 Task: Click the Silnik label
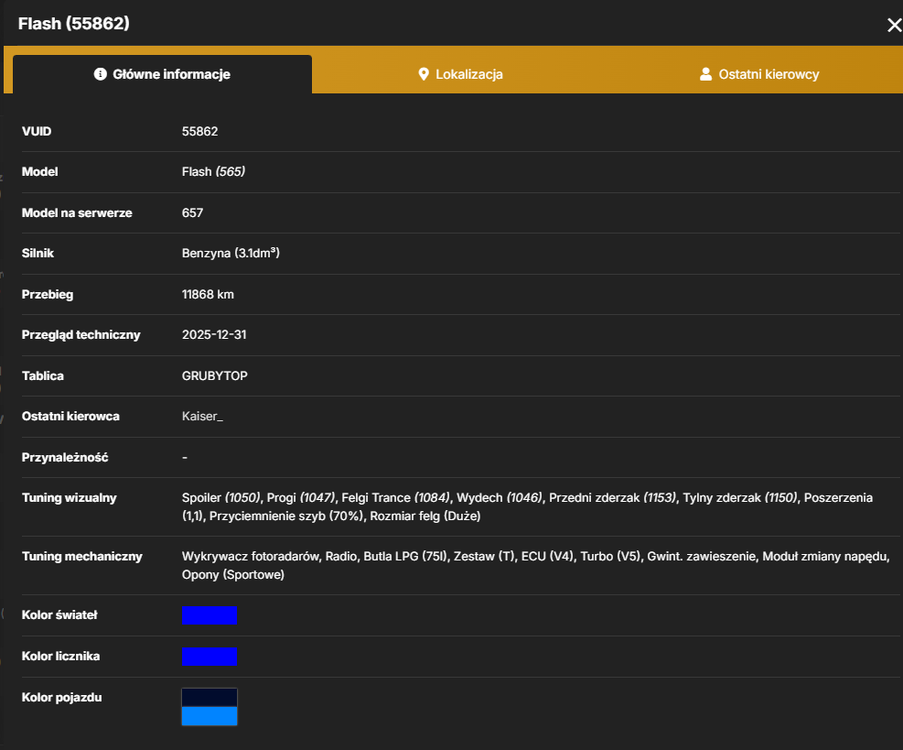click(37, 253)
